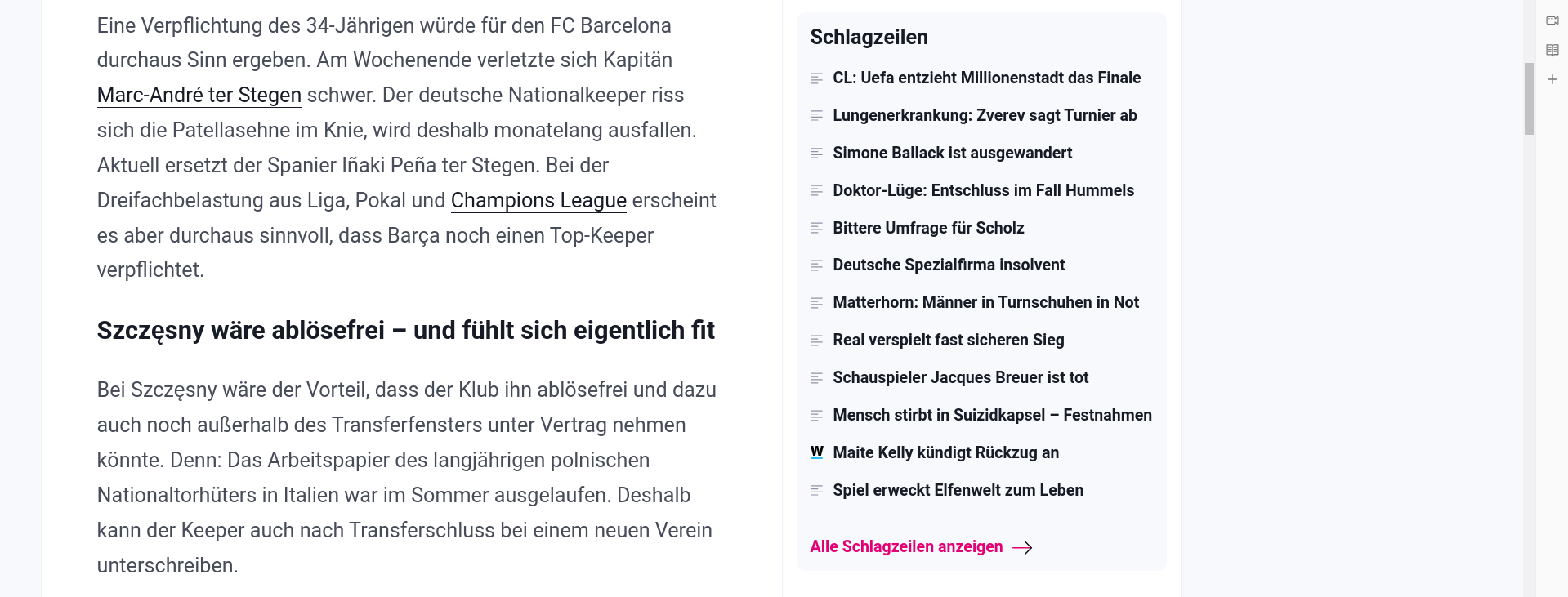Click the article icon beside Simone Ballack headline
The width and height of the screenshot is (1568, 597).
point(816,153)
